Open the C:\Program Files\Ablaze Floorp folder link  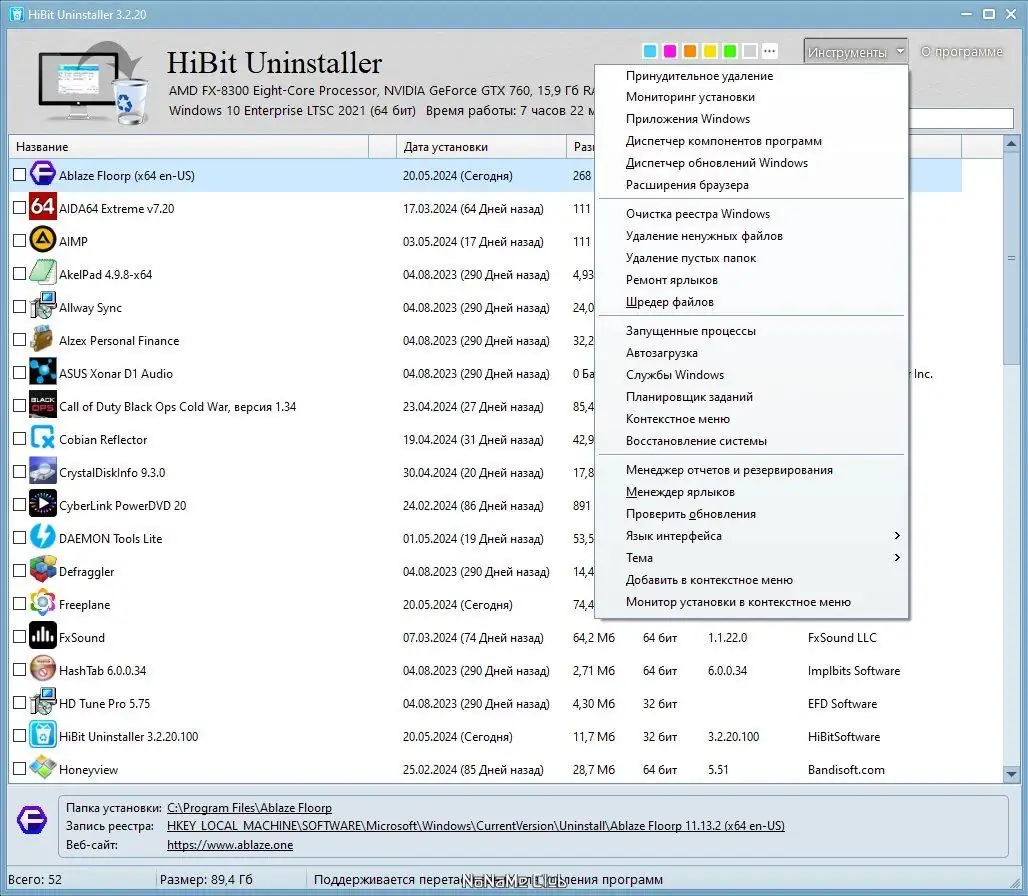coord(249,808)
